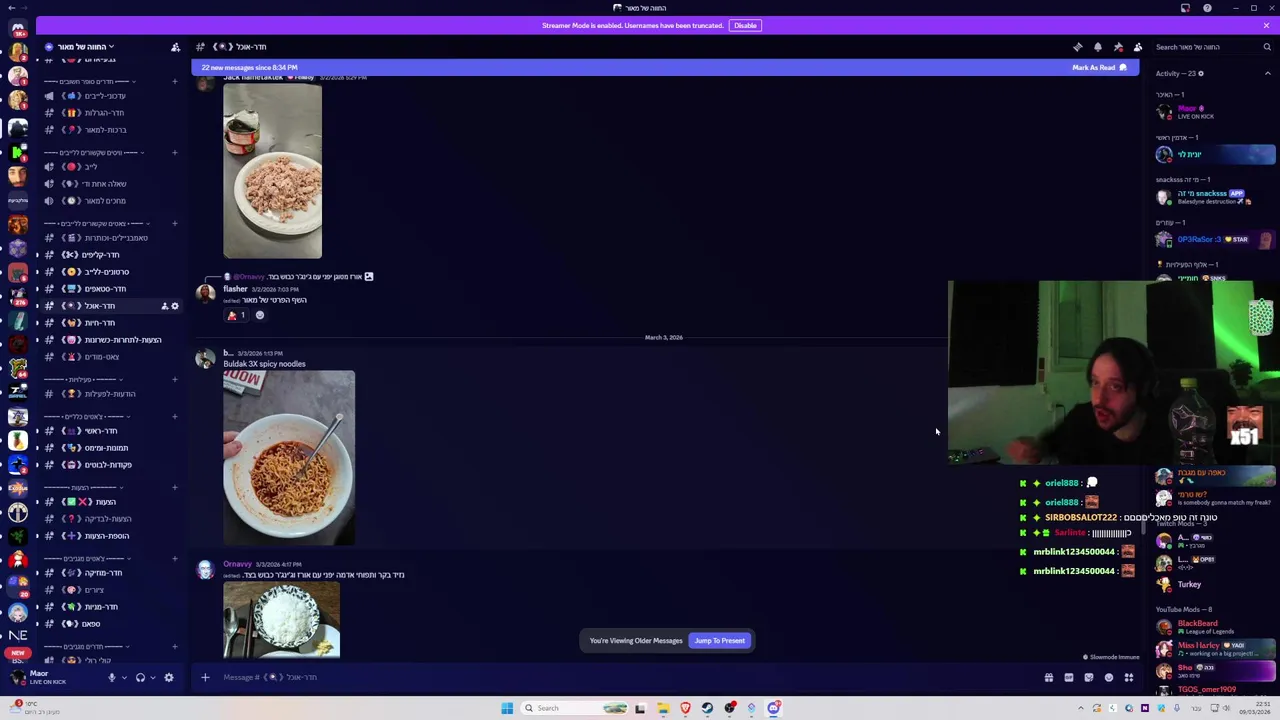Open Discord icon on taskbar
1280x720 pixels.
(x=774, y=708)
